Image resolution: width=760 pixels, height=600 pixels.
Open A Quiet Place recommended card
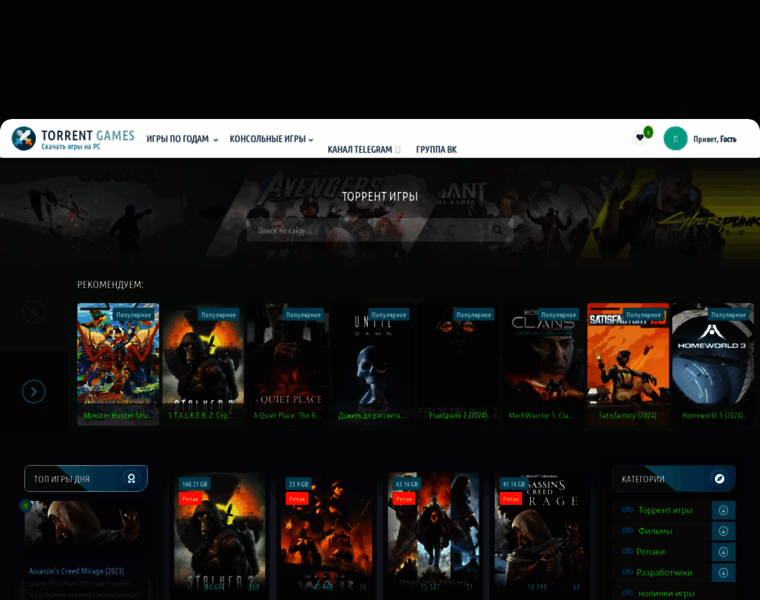(288, 364)
